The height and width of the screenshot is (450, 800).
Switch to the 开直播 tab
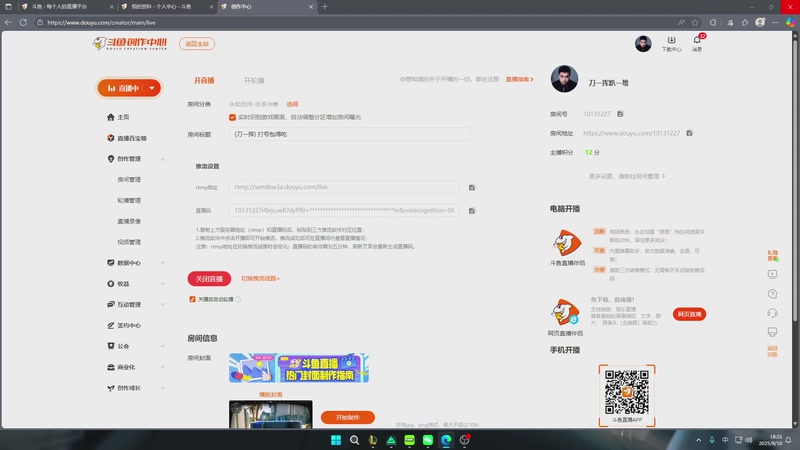click(204, 81)
